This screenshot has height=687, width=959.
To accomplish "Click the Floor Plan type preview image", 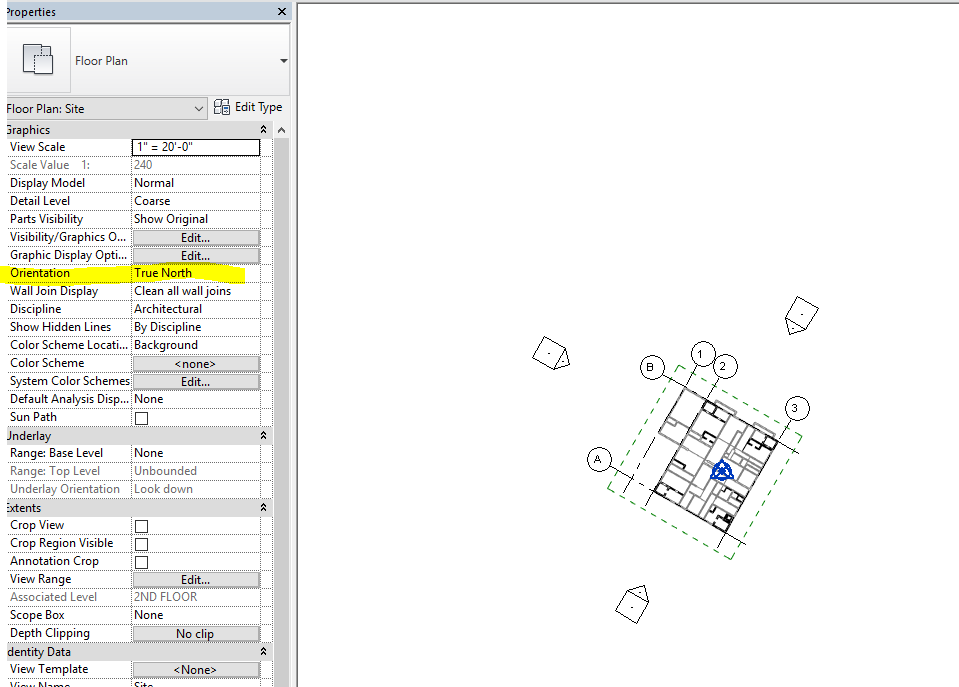I will tap(38, 58).
